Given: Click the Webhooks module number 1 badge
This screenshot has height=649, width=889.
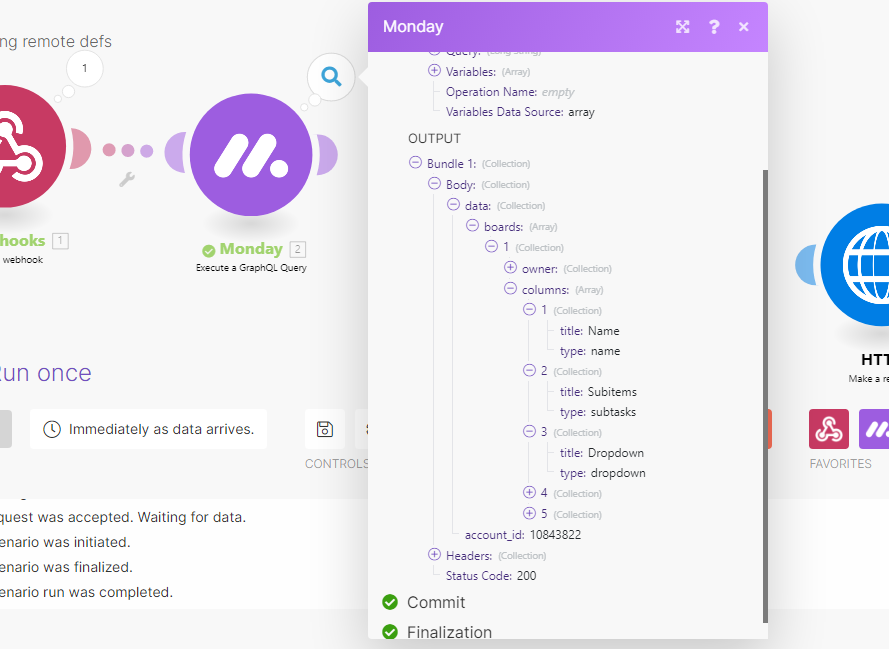Looking at the screenshot, I should click(x=60, y=241).
